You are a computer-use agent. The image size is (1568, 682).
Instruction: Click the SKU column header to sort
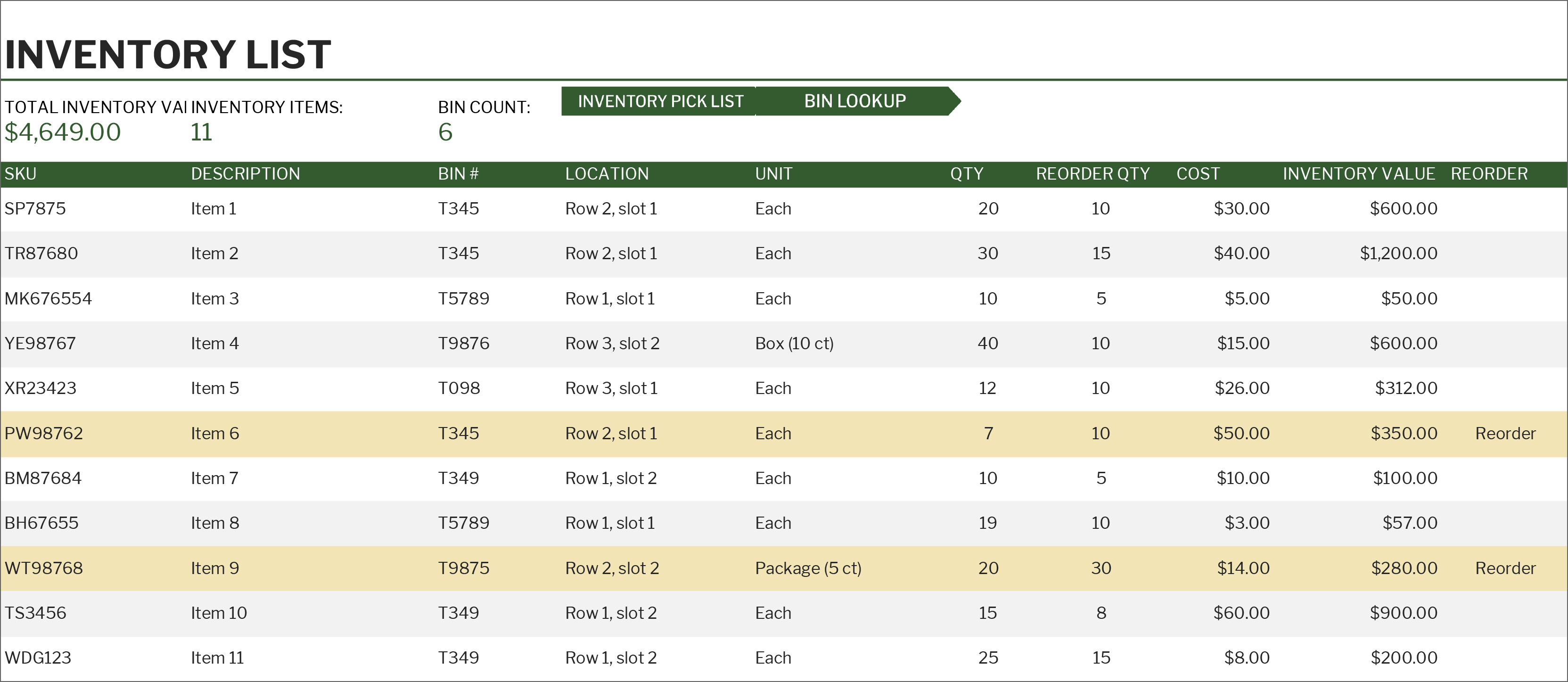27,175
